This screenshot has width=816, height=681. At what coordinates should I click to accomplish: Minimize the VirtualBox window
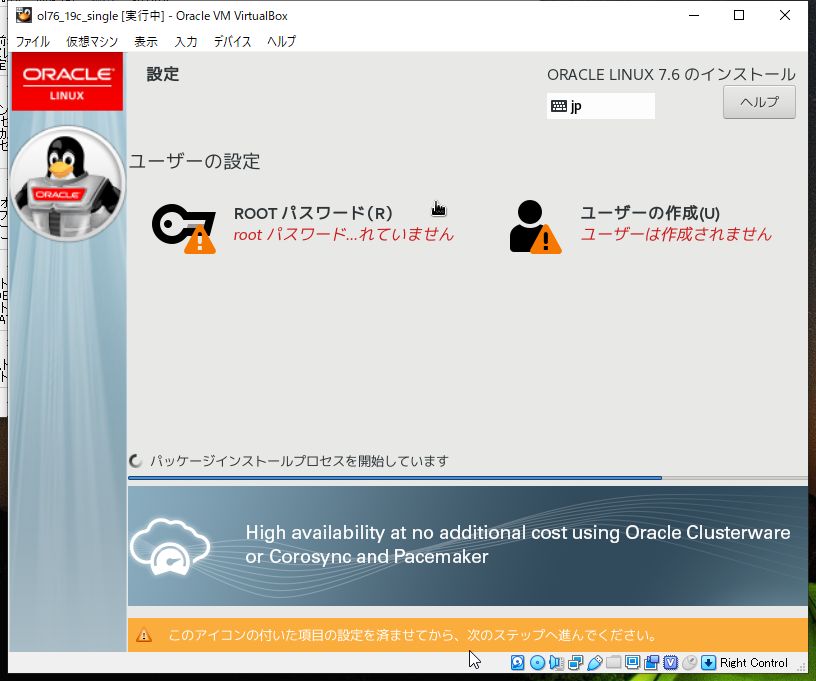(x=694, y=16)
